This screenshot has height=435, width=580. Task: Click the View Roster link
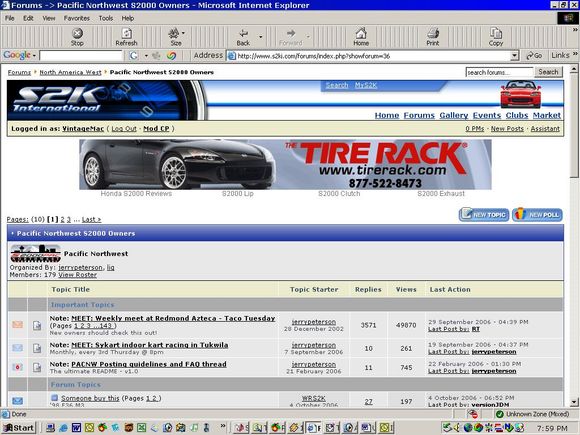77,275
